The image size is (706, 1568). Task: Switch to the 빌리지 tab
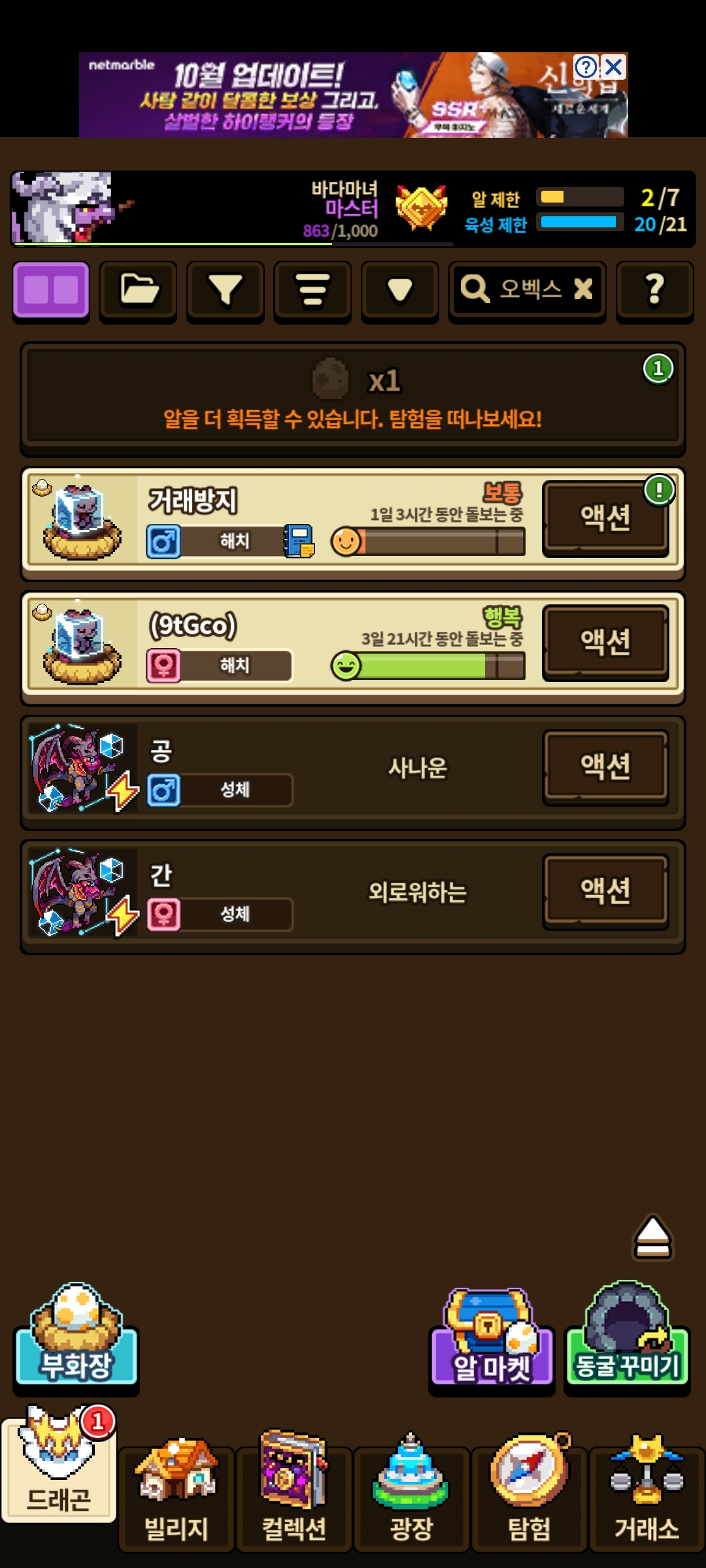(176, 1496)
